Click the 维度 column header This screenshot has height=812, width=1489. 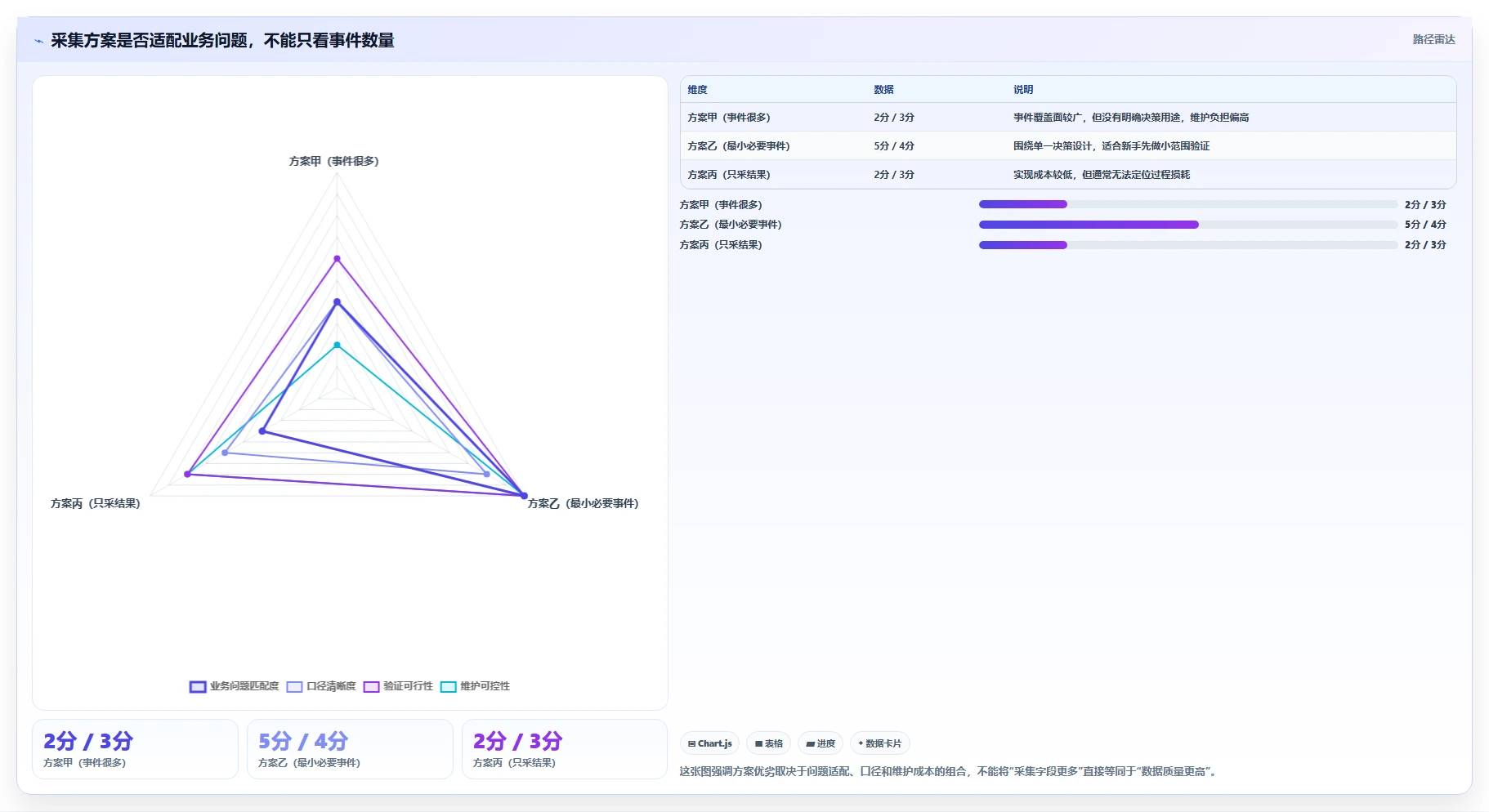[x=697, y=90]
